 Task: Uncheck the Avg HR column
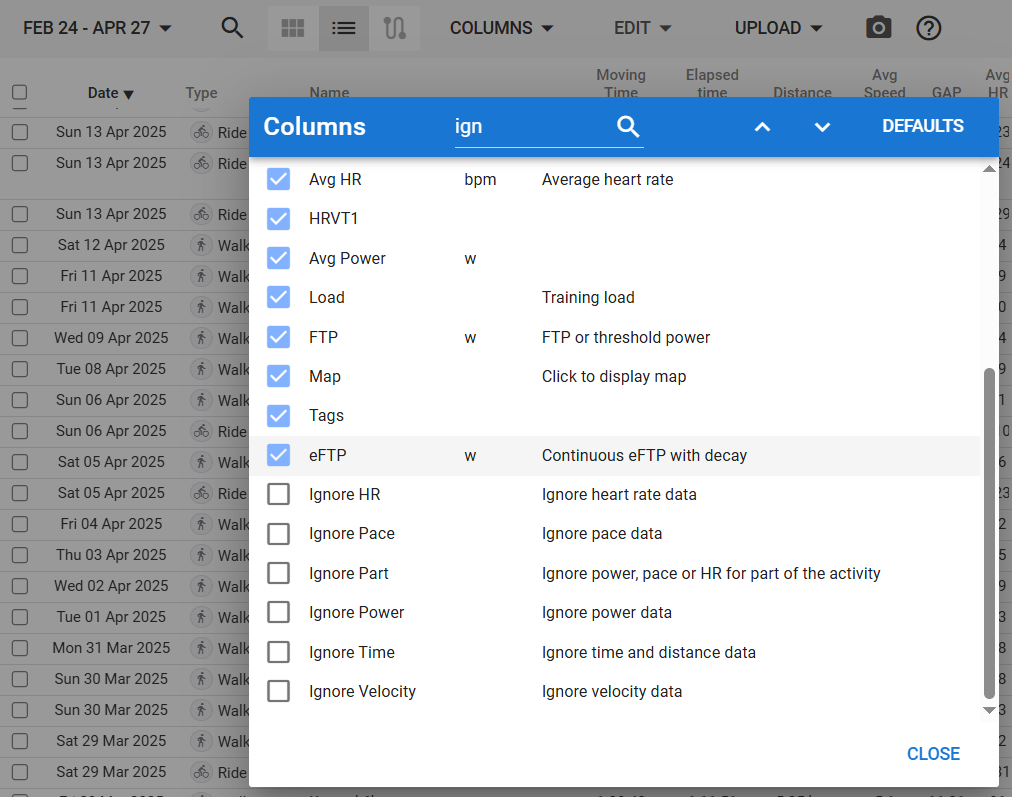click(278, 179)
